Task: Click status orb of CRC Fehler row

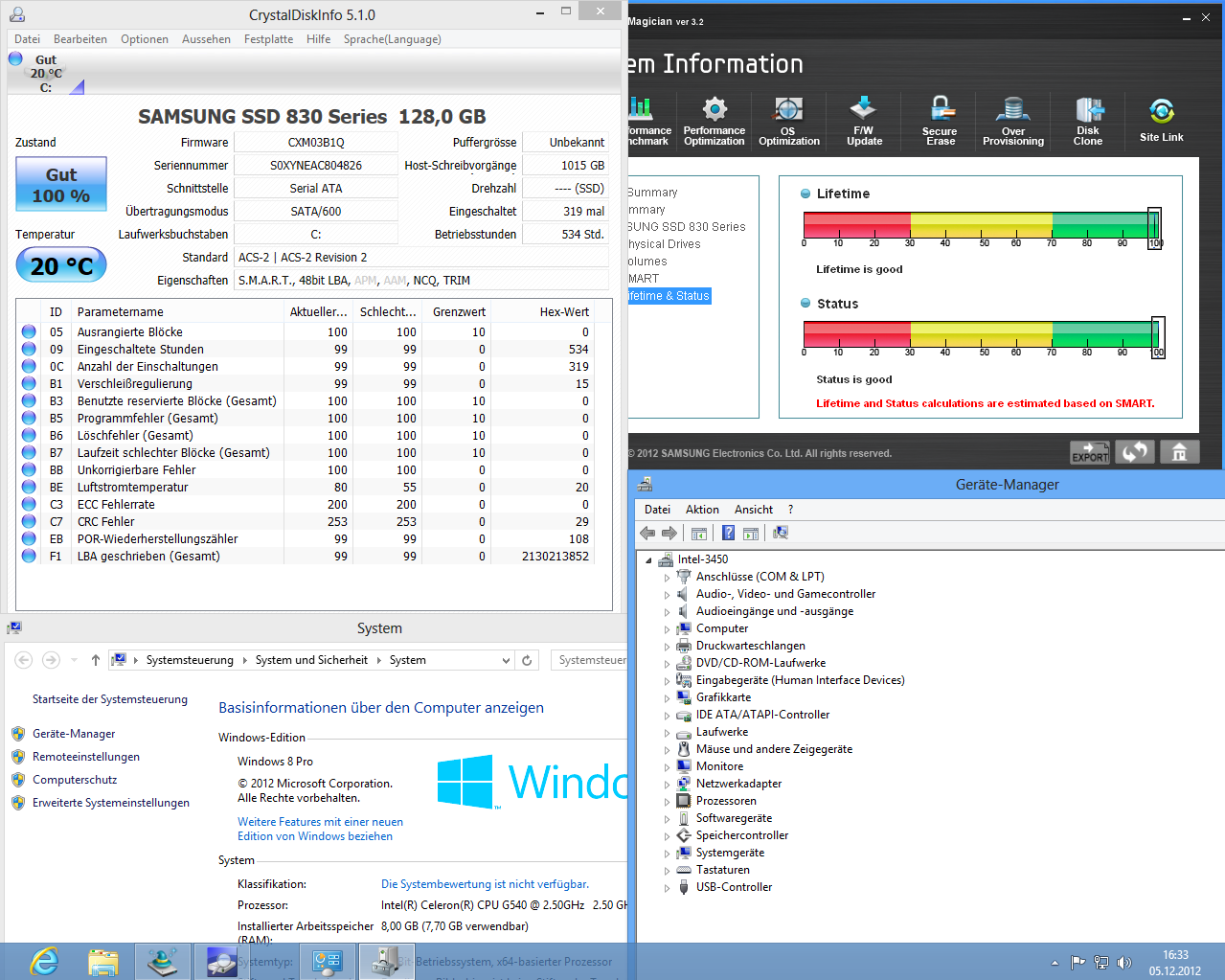Action: click(29, 522)
